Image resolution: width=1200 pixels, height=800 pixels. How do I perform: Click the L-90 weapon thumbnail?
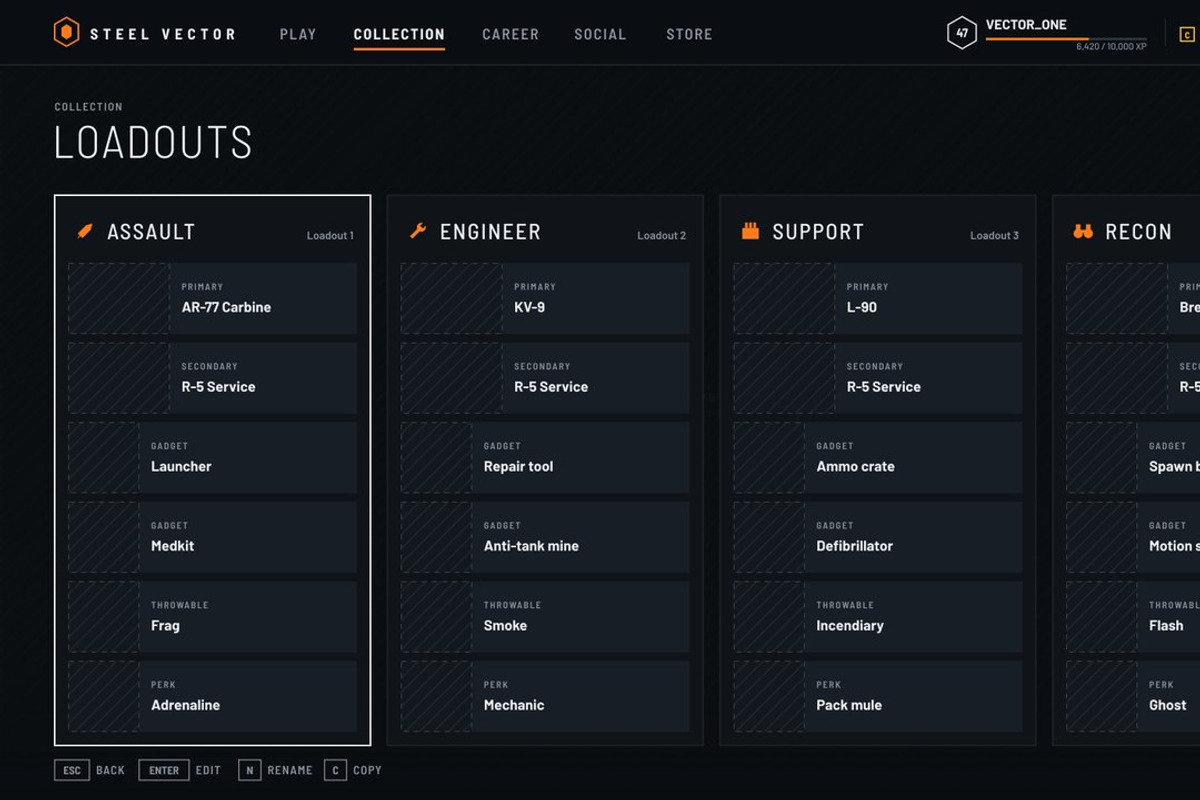(x=785, y=298)
